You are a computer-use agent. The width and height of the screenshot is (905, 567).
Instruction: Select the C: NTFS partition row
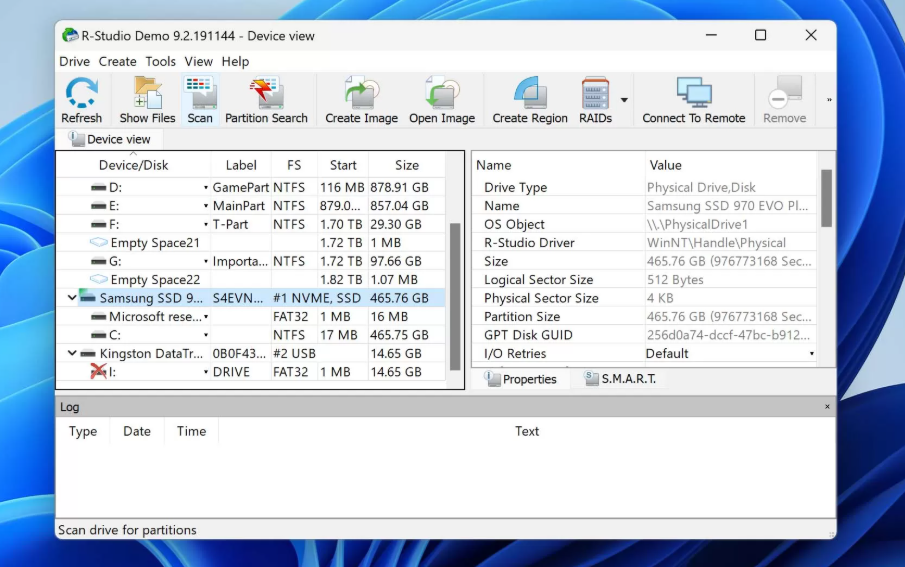pos(115,335)
